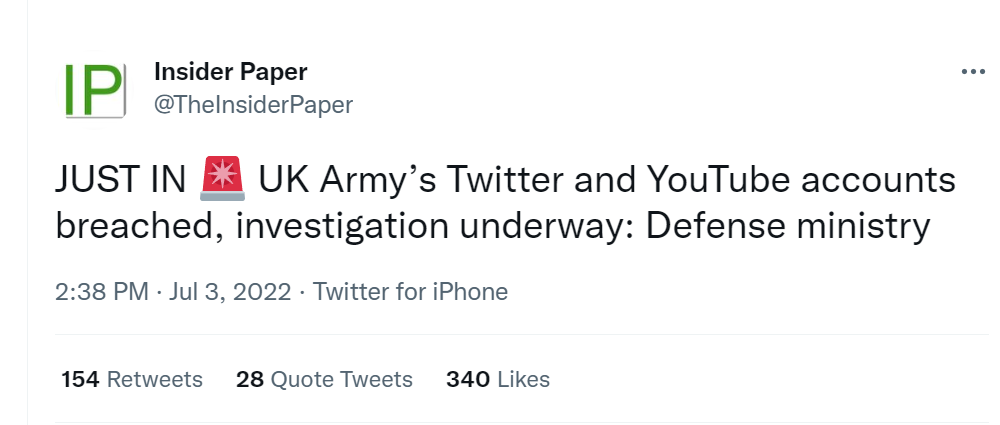The image size is (1000, 425).
Task: Click the word and in the tweet body
Action: point(605,179)
